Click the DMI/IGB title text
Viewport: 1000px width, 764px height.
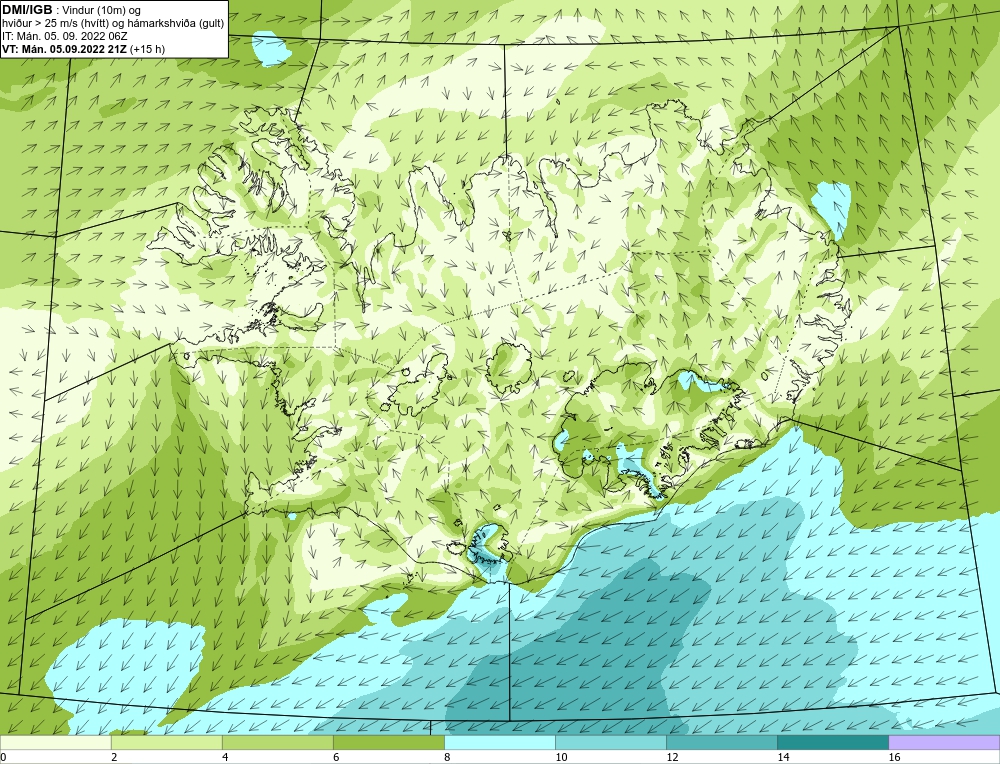coord(27,10)
